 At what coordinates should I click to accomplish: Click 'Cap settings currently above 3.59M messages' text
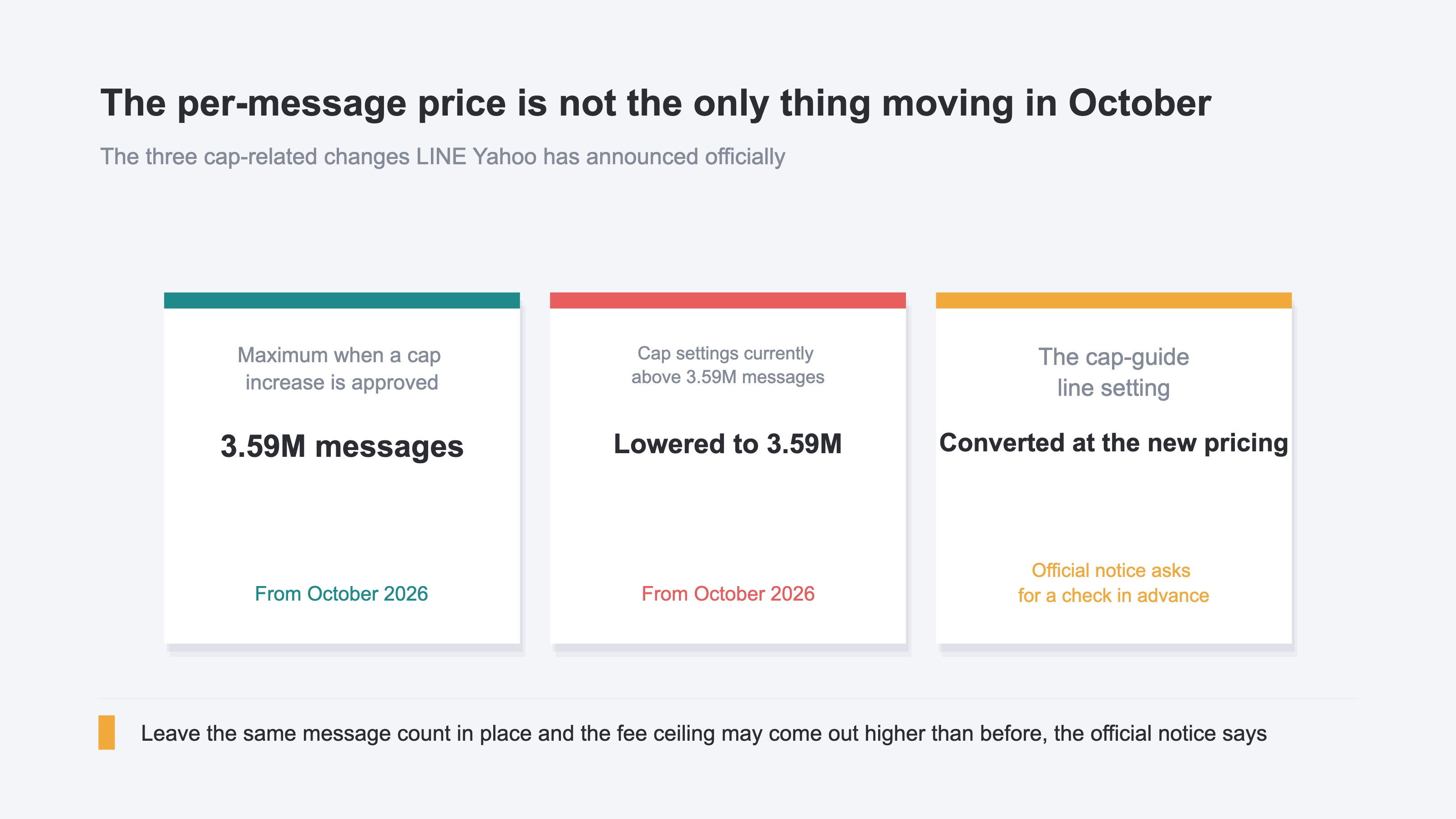click(x=728, y=365)
